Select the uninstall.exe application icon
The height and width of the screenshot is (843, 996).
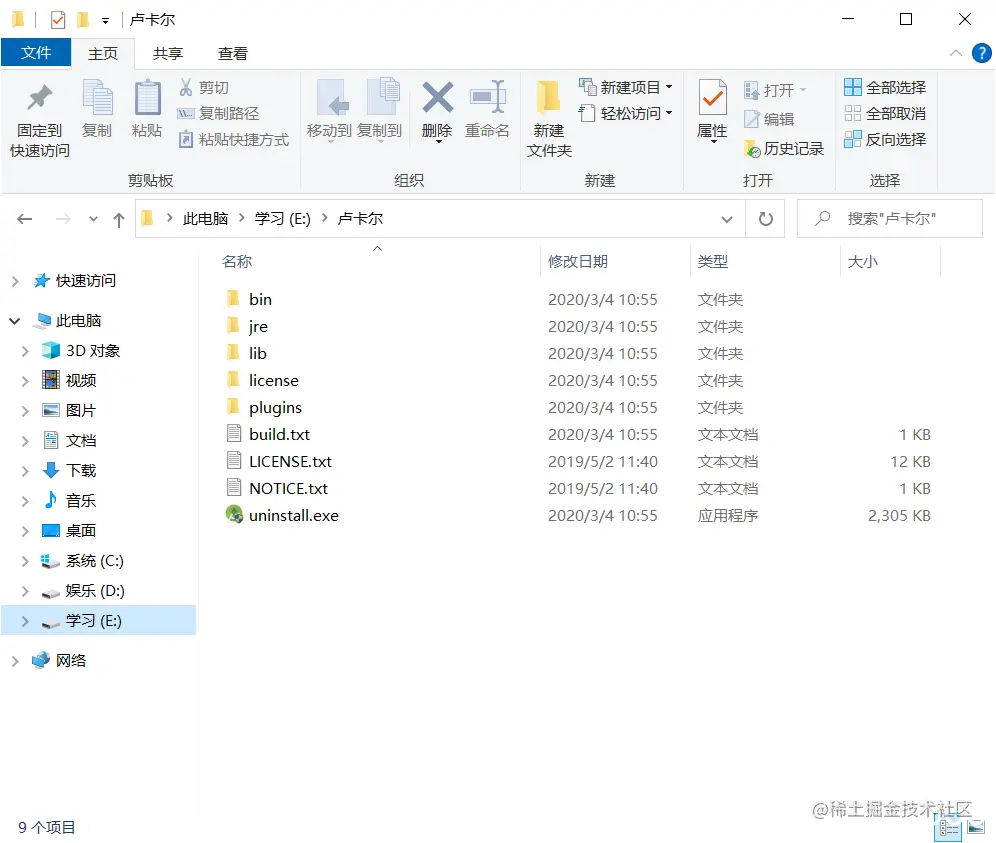tap(234, 514)
